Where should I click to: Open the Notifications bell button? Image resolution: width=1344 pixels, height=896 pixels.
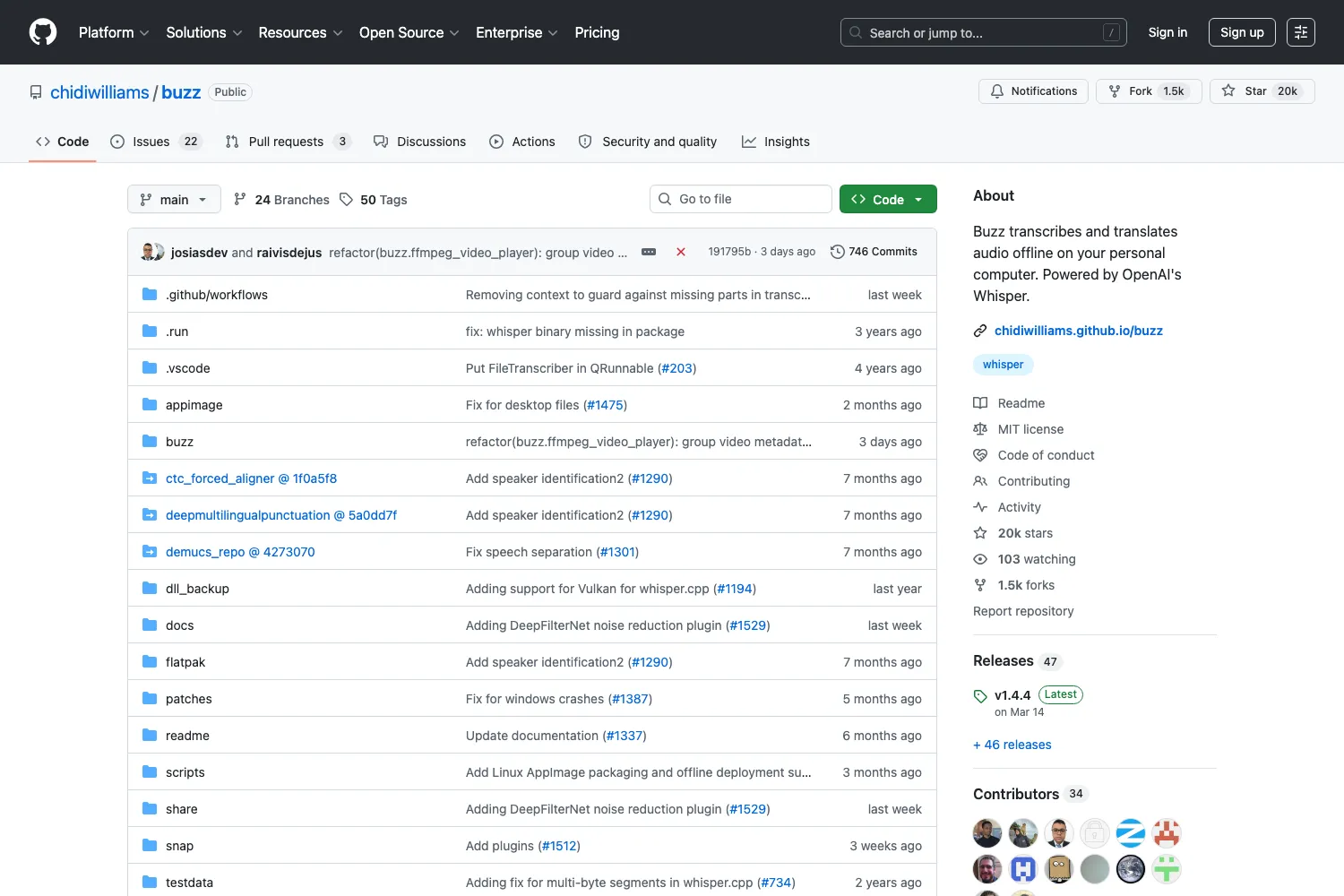coord(1033,91)
